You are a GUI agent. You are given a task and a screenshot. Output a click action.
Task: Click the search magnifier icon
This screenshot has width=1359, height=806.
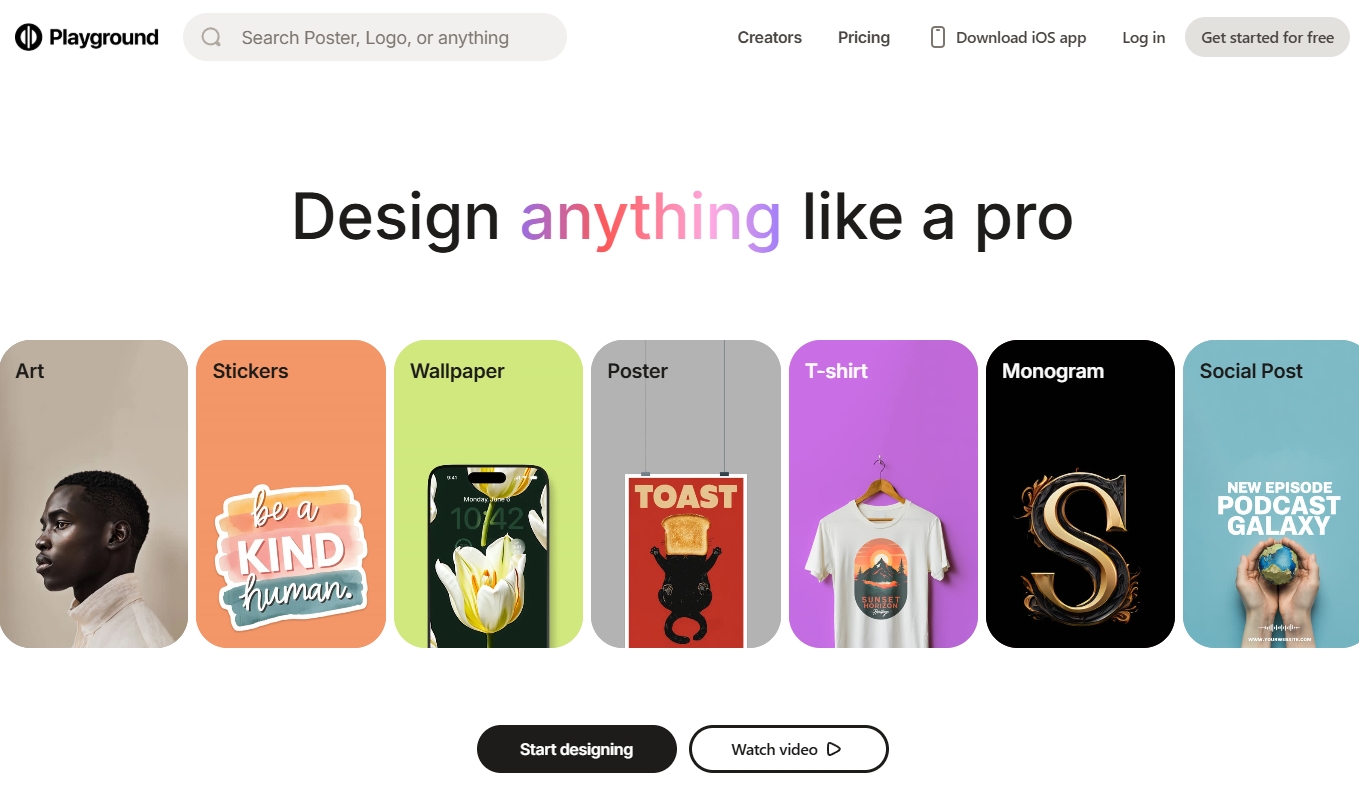pyautogui.click(x=211, y=37)
